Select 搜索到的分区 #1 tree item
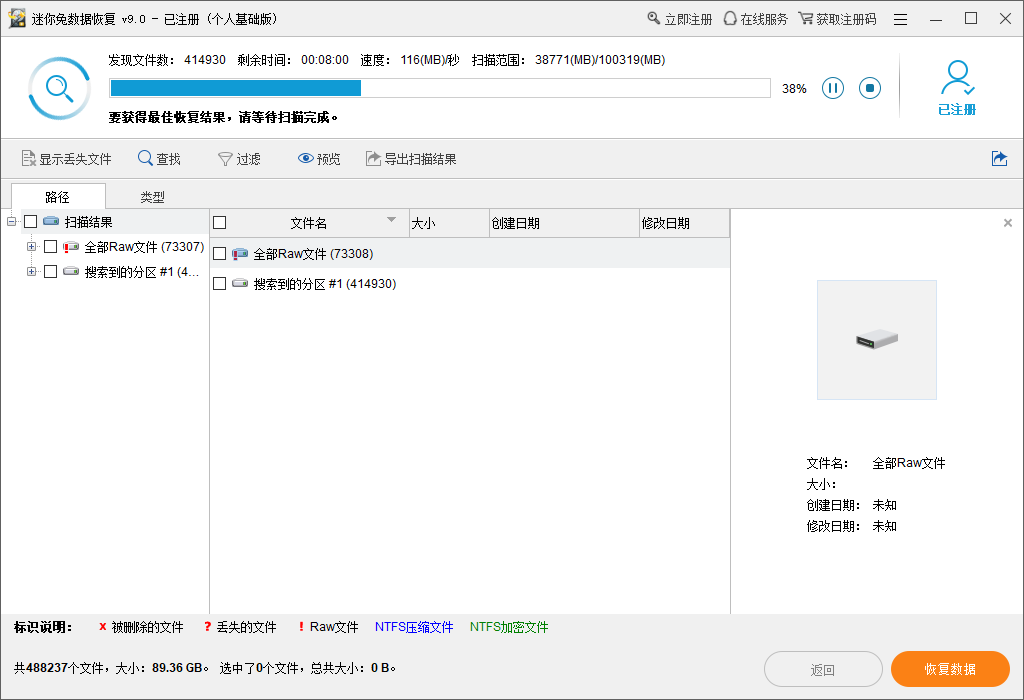 click(142, 272)
